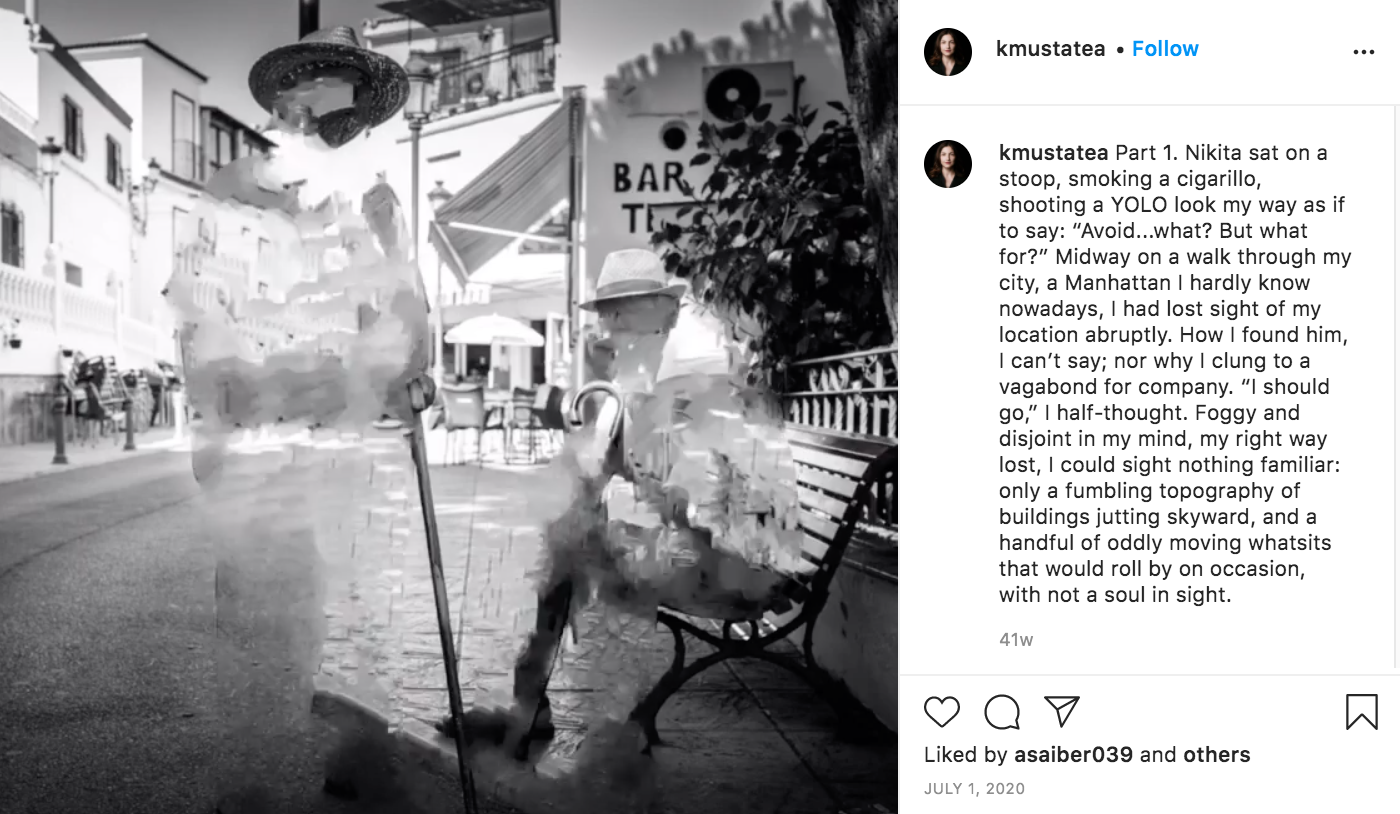The width and height of the screenshot is (1400, 814).
Task: Click kmustatea avatar beside the caption
Action: [948, 164]
